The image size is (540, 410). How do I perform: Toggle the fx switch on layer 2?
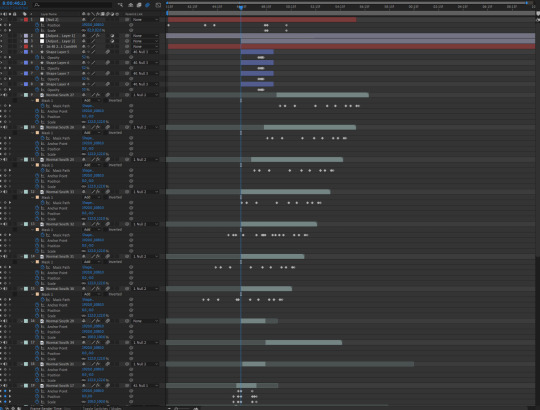pos(98,36)
